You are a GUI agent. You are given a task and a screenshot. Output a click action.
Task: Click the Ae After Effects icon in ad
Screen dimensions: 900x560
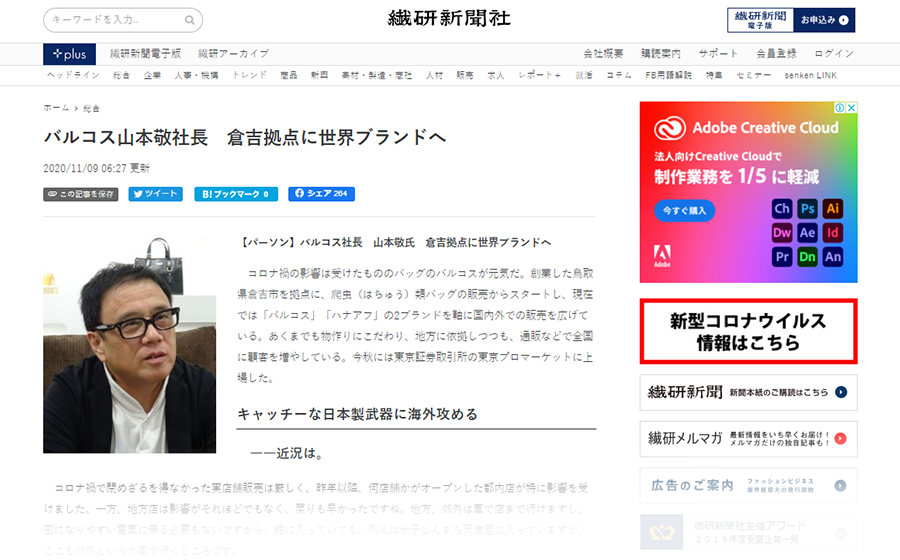(x=807, y=233)
